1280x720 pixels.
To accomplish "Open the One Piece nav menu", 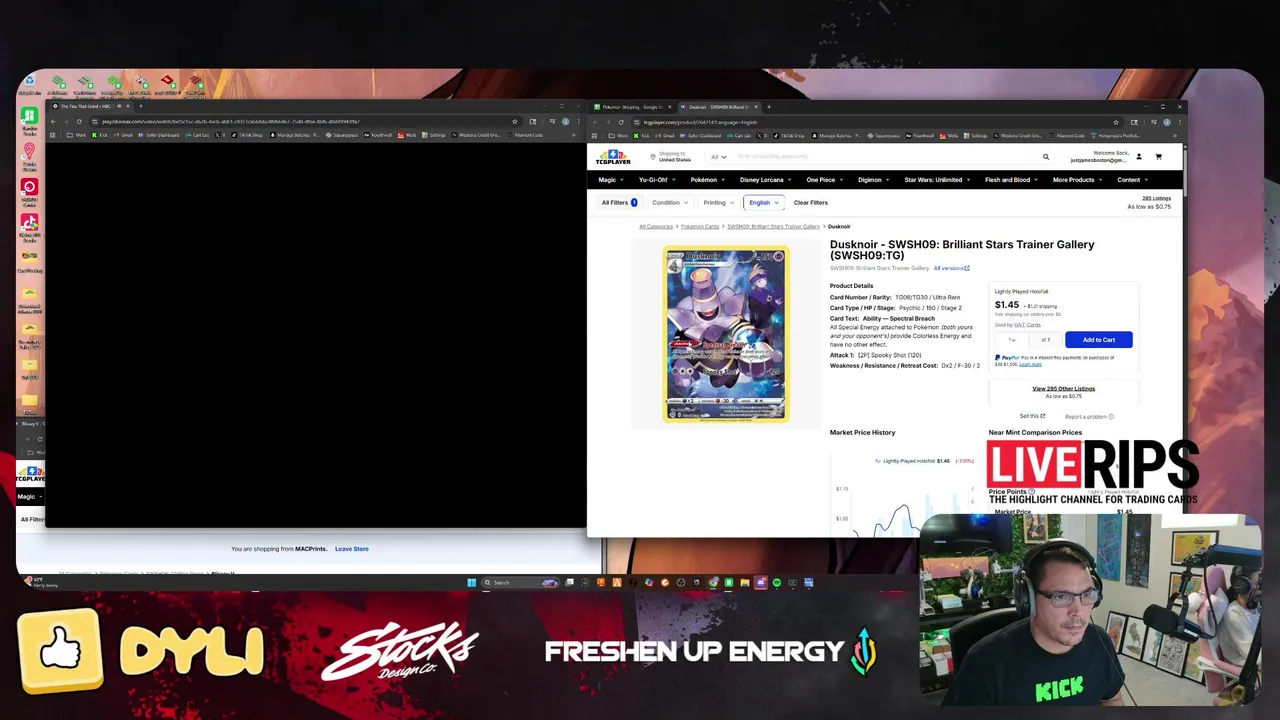I will 825,180.
